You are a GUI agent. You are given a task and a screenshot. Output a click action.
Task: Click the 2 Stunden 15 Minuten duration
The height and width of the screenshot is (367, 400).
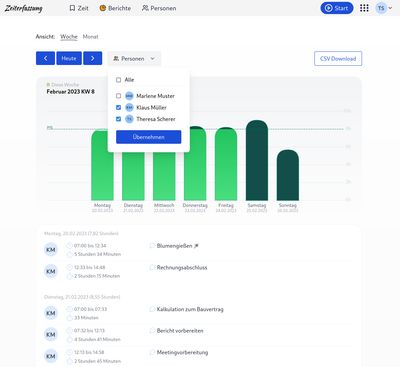coord(97,276)
